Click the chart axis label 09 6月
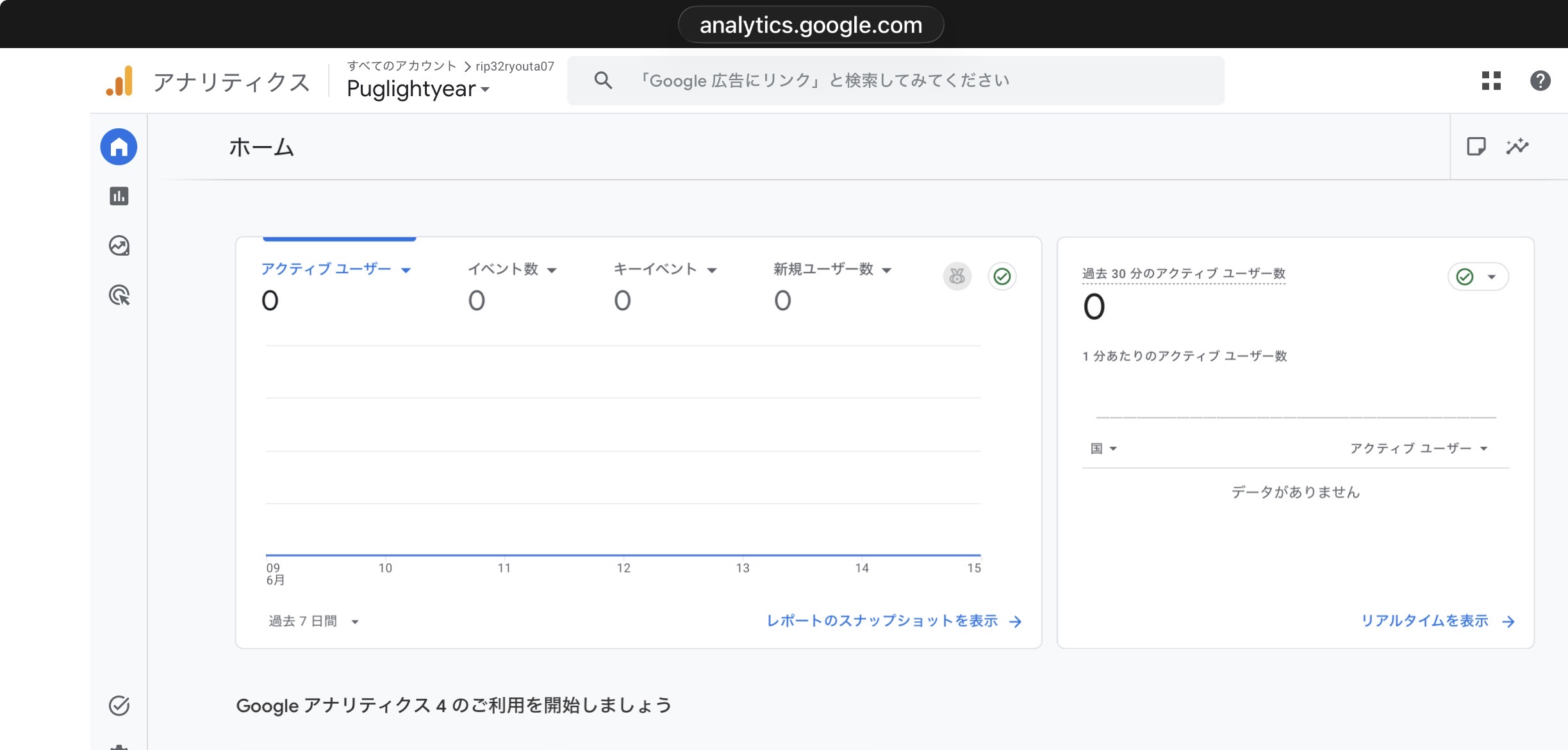The width and height of the screenshot is (1568, 750). 276,574
